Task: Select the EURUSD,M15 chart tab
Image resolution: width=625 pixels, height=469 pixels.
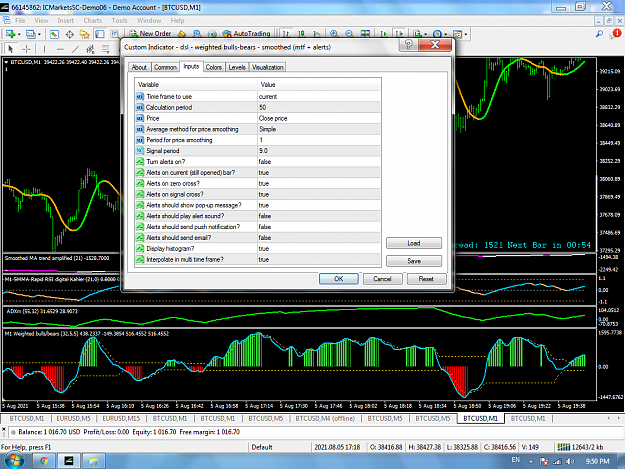Action: tap(121, 418)
